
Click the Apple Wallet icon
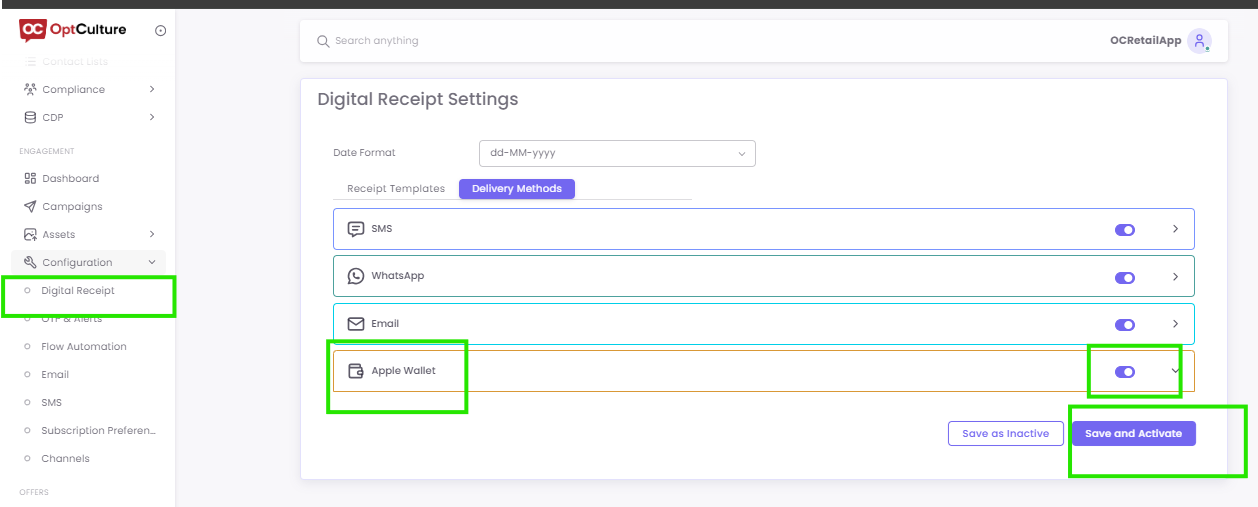click(x=356, y=371)
